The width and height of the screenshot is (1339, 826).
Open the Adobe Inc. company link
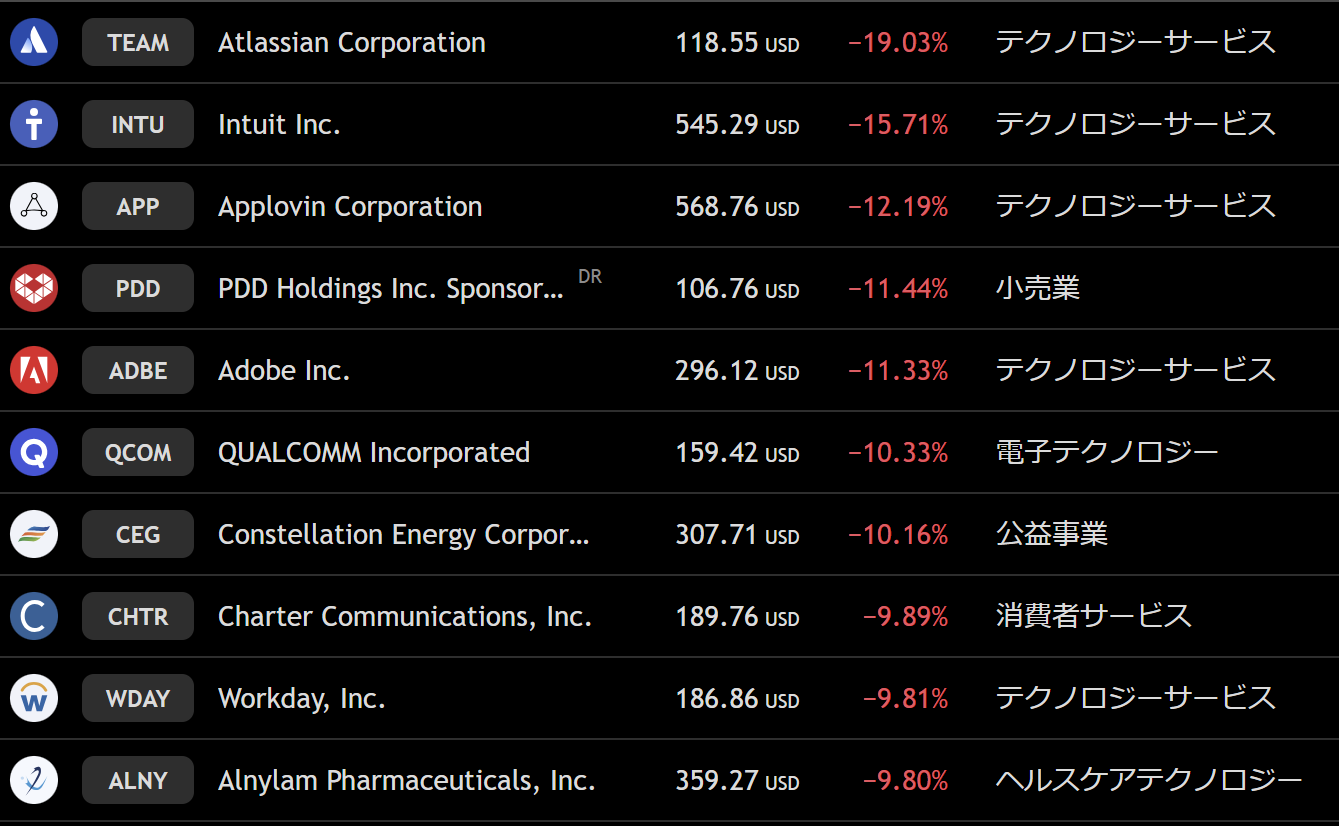coord(284,371)
